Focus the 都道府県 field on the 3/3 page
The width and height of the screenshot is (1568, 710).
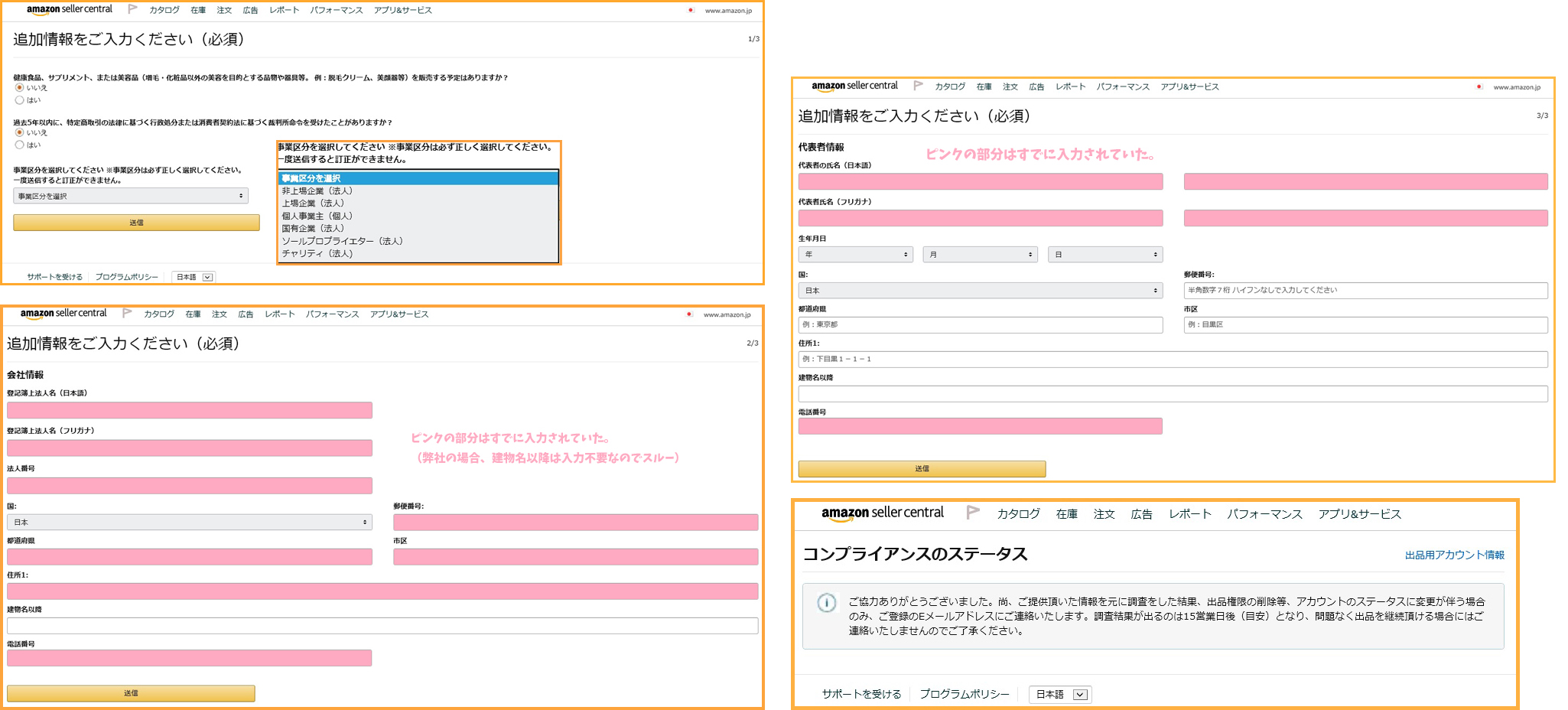pyautogui.click(x=981, y=325)
